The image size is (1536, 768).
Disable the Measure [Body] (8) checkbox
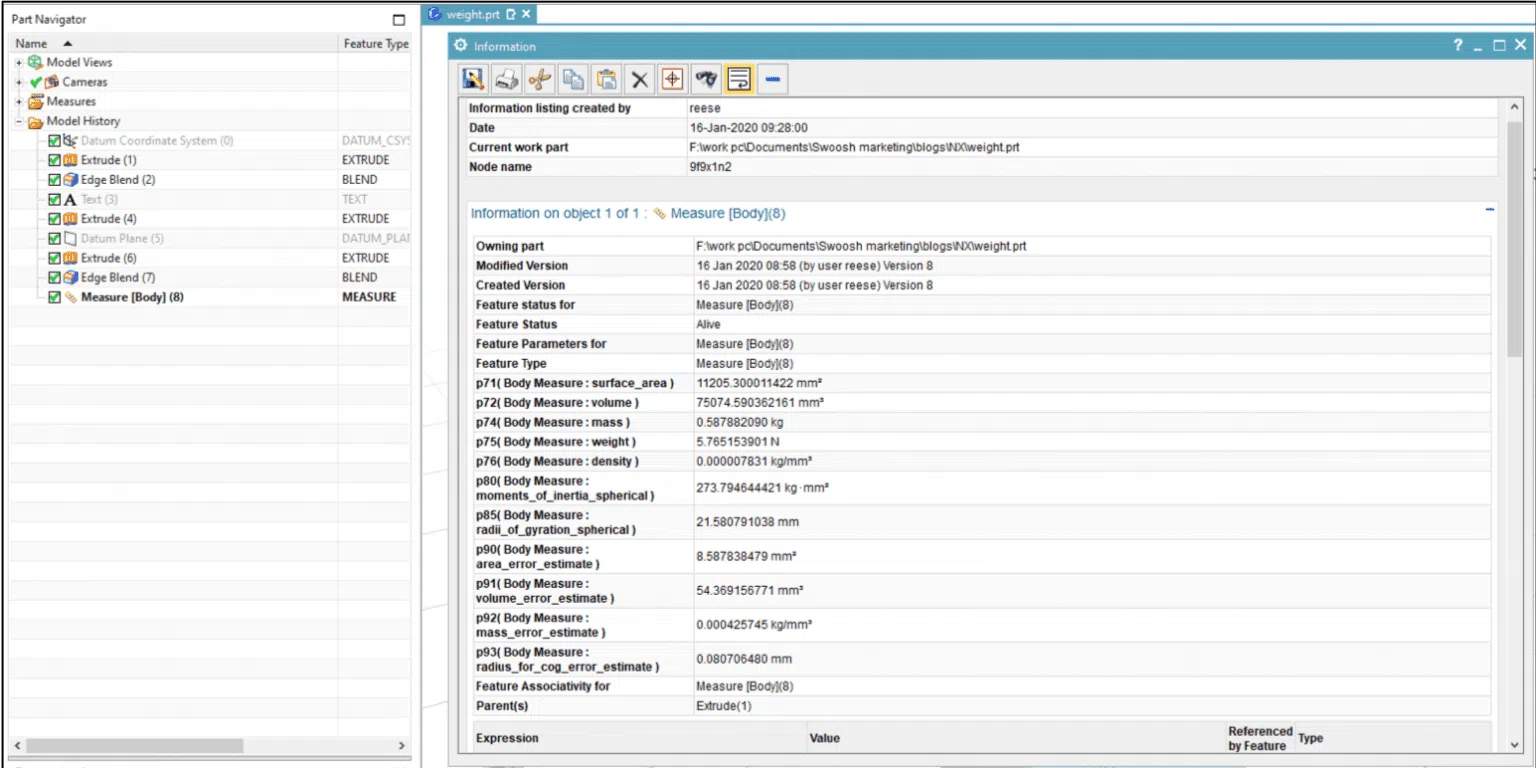click(x=53, y=297)
